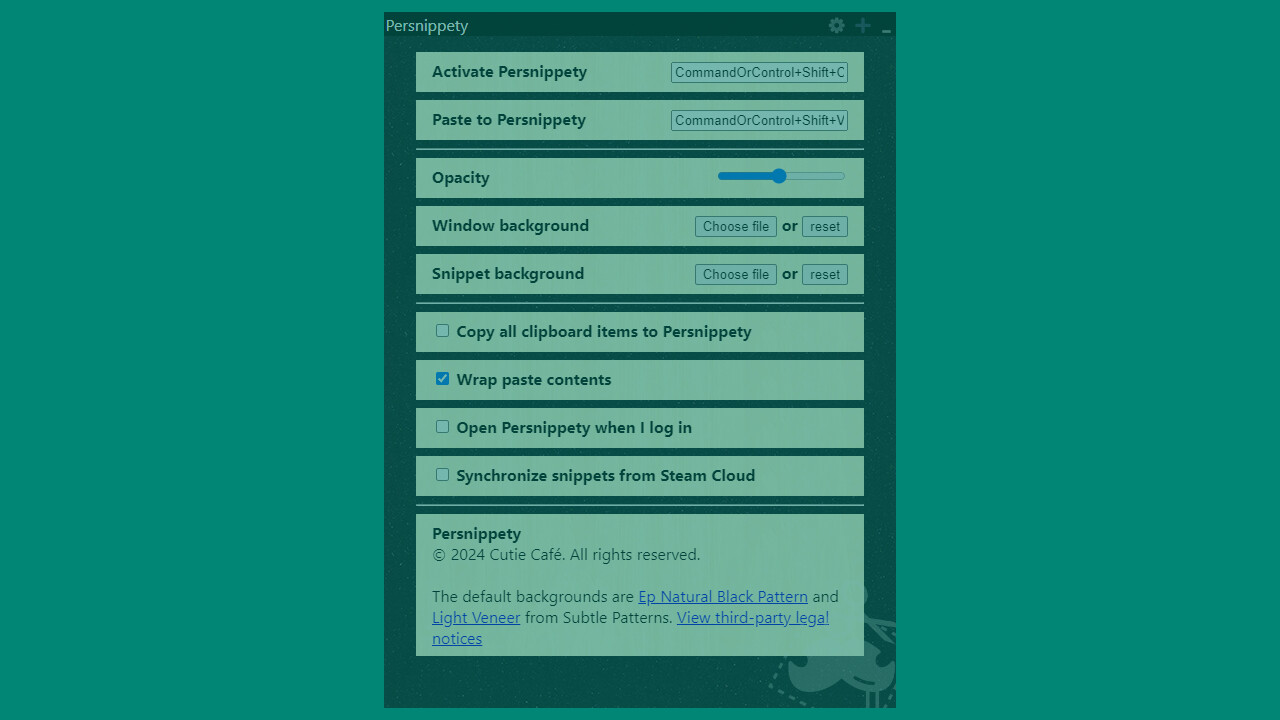Screen dimensions: 1280x720
Task: Click the minimize icon in the title bar
Action: click(885, 28)
